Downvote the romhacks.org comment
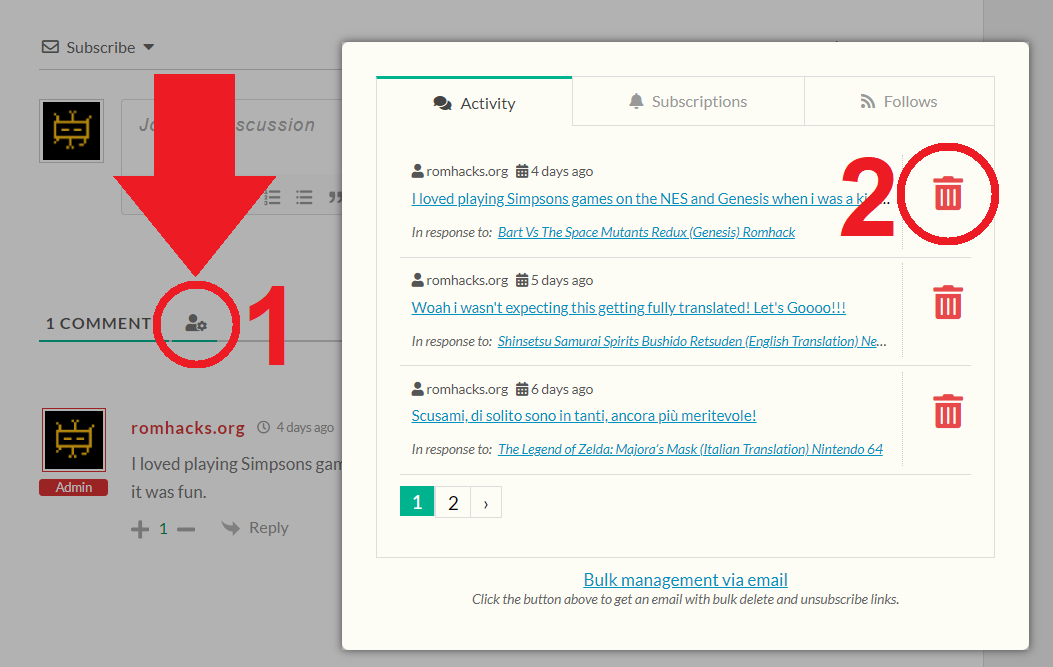The height and width of the screenshot is (667, 1053). pyautogui.click(x=186, y=529)
